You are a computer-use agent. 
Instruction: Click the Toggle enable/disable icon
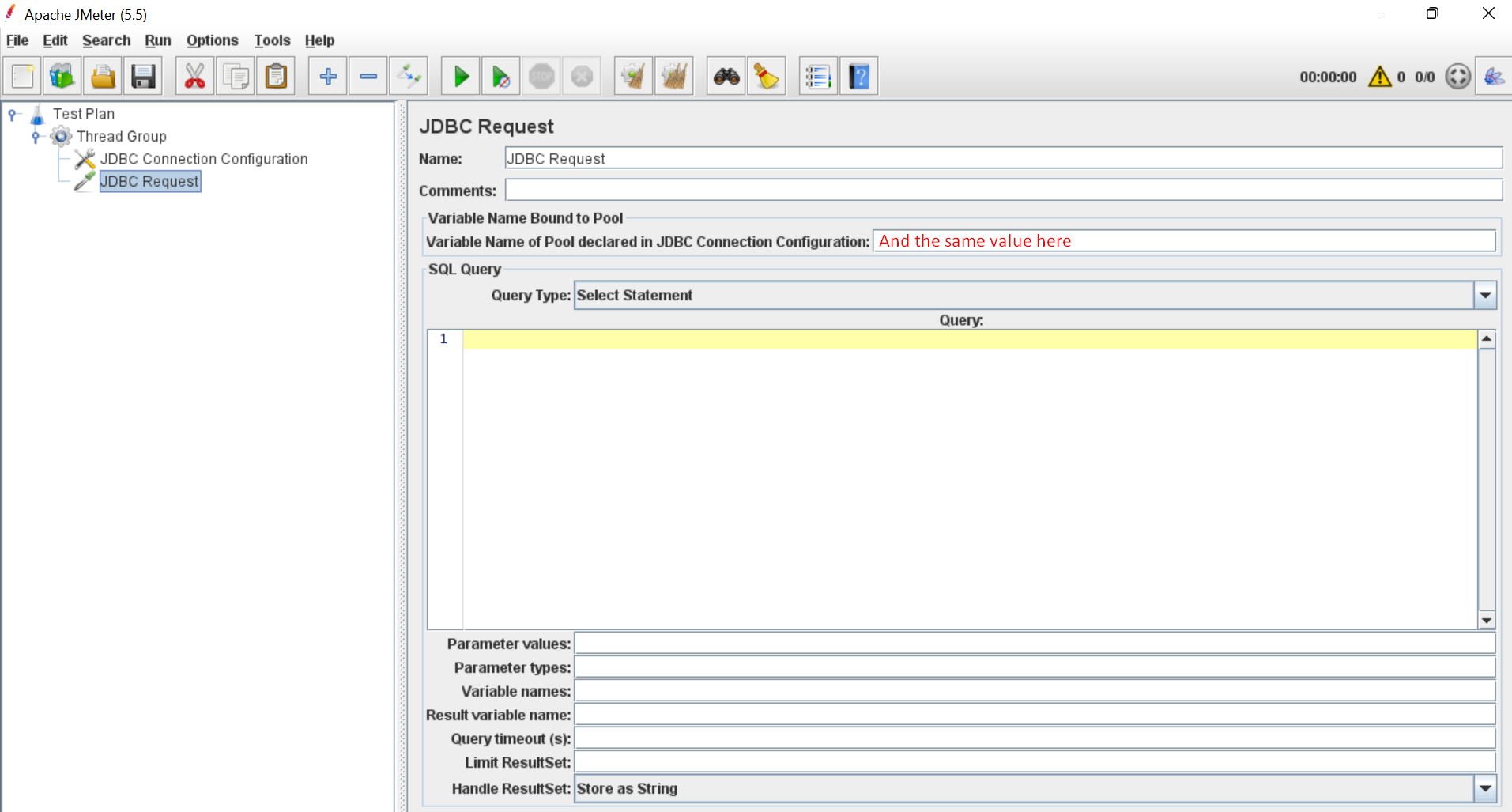[x=409, y=77]
